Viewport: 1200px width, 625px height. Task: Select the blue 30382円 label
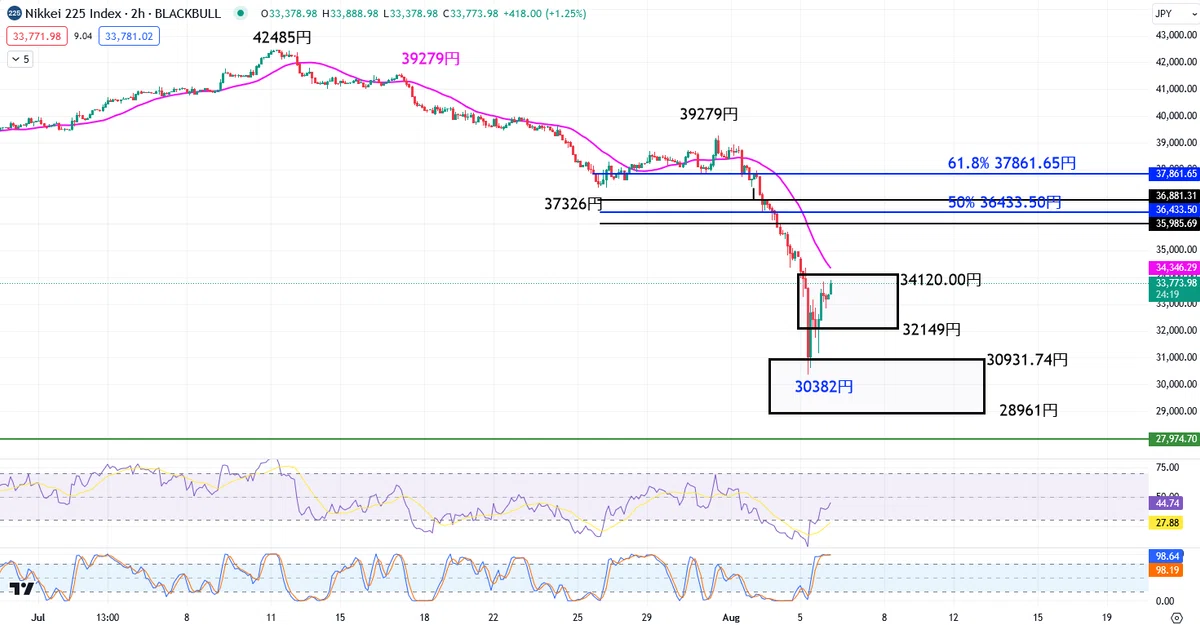click(x=824, y=385)
